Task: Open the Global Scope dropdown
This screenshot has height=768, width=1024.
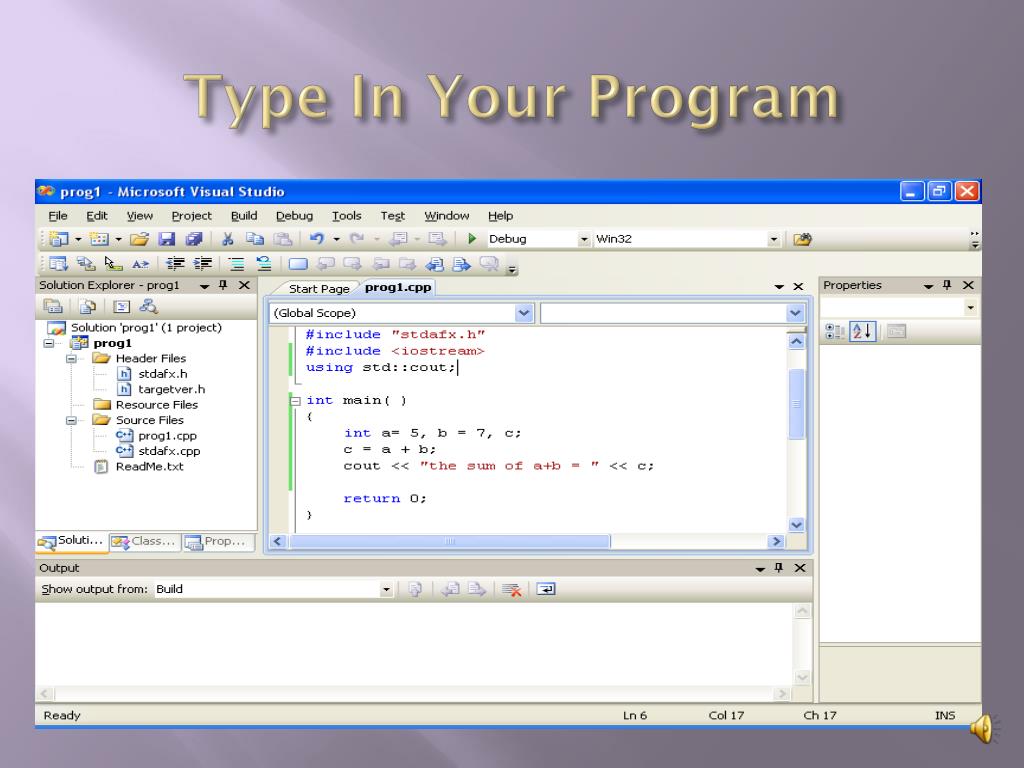Action: [x=524, y=313]
